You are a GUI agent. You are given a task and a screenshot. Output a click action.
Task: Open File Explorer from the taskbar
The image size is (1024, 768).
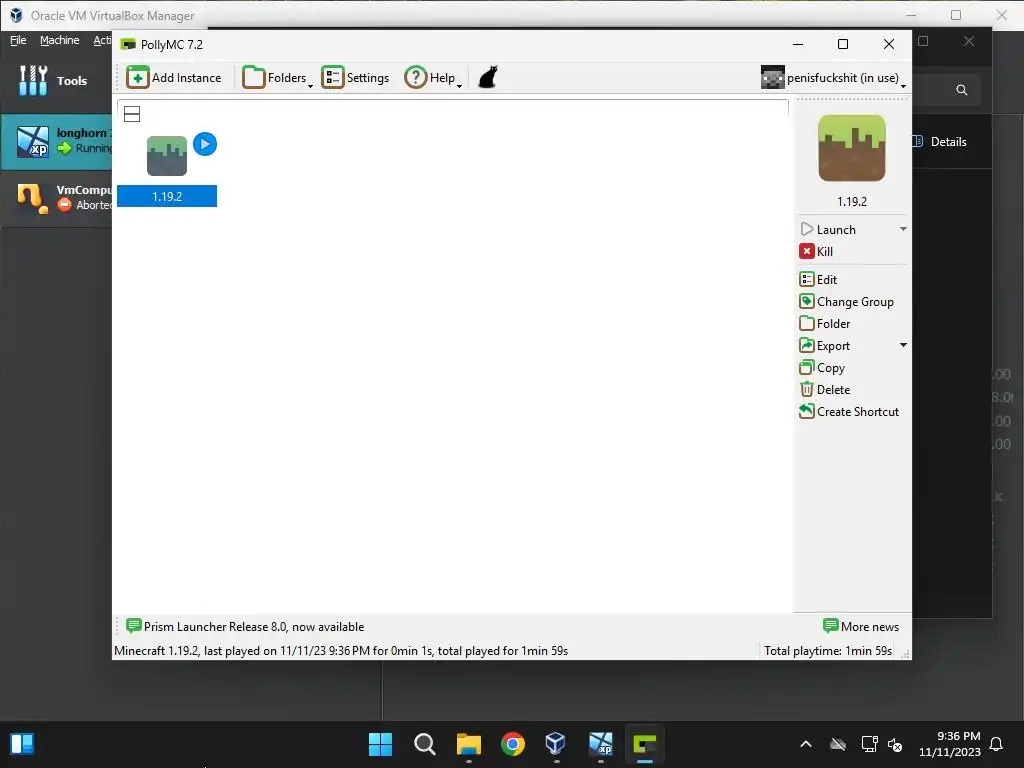468,744
